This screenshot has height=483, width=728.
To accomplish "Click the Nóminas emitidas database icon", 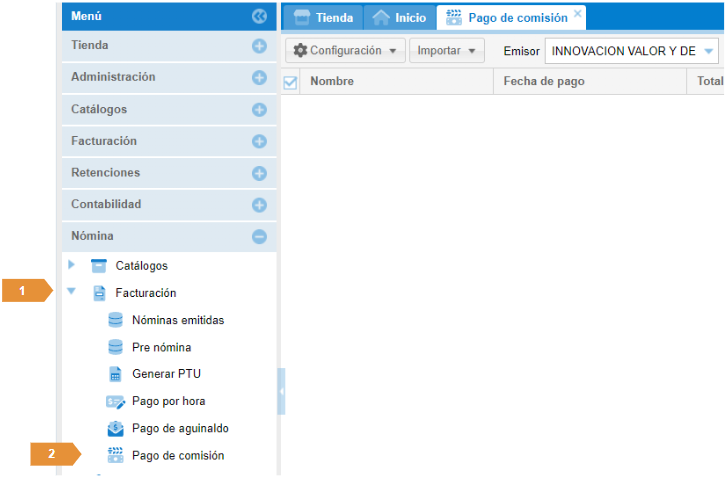I will point(115,320).
